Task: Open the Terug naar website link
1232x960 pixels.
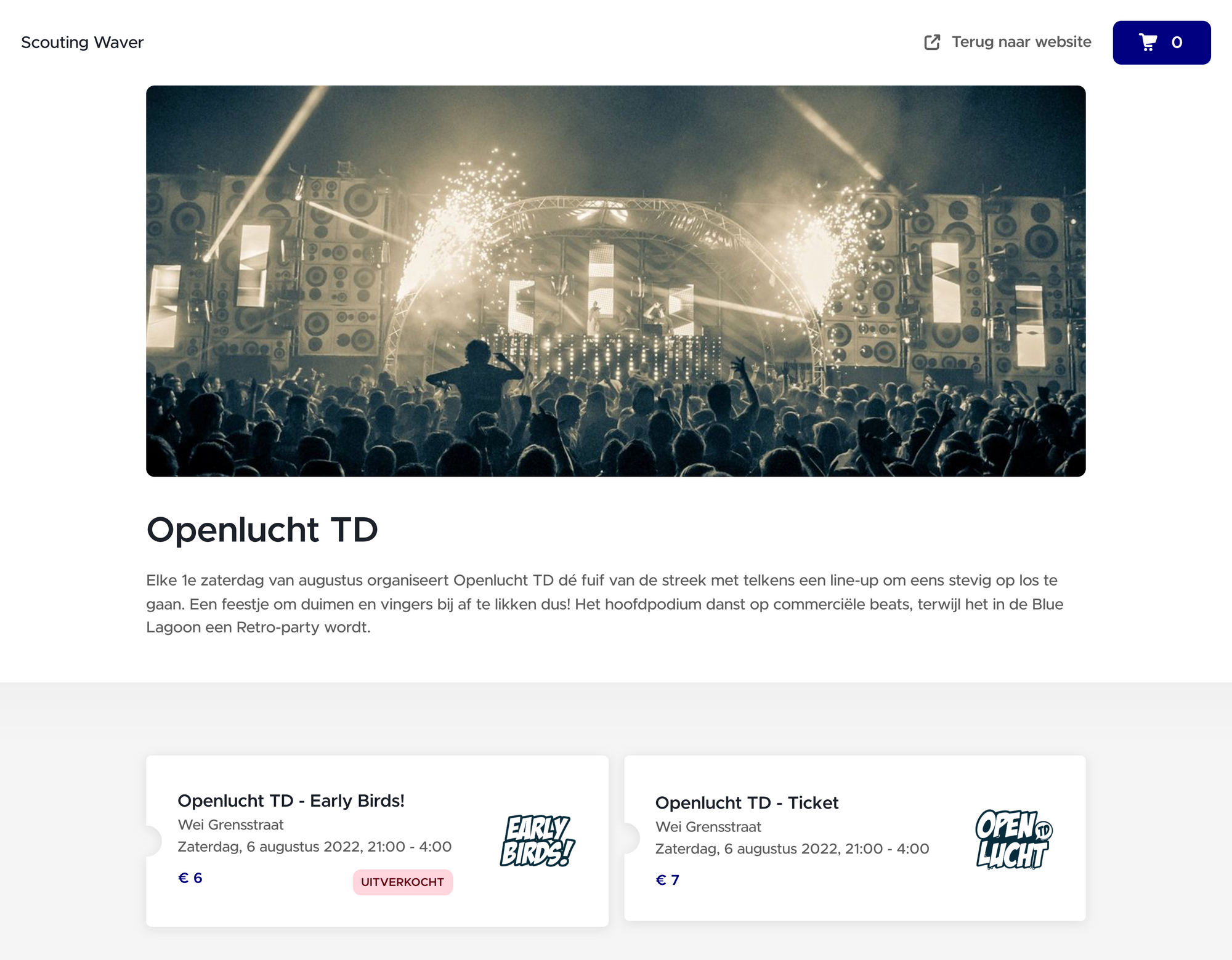Action: point(1008,42)
